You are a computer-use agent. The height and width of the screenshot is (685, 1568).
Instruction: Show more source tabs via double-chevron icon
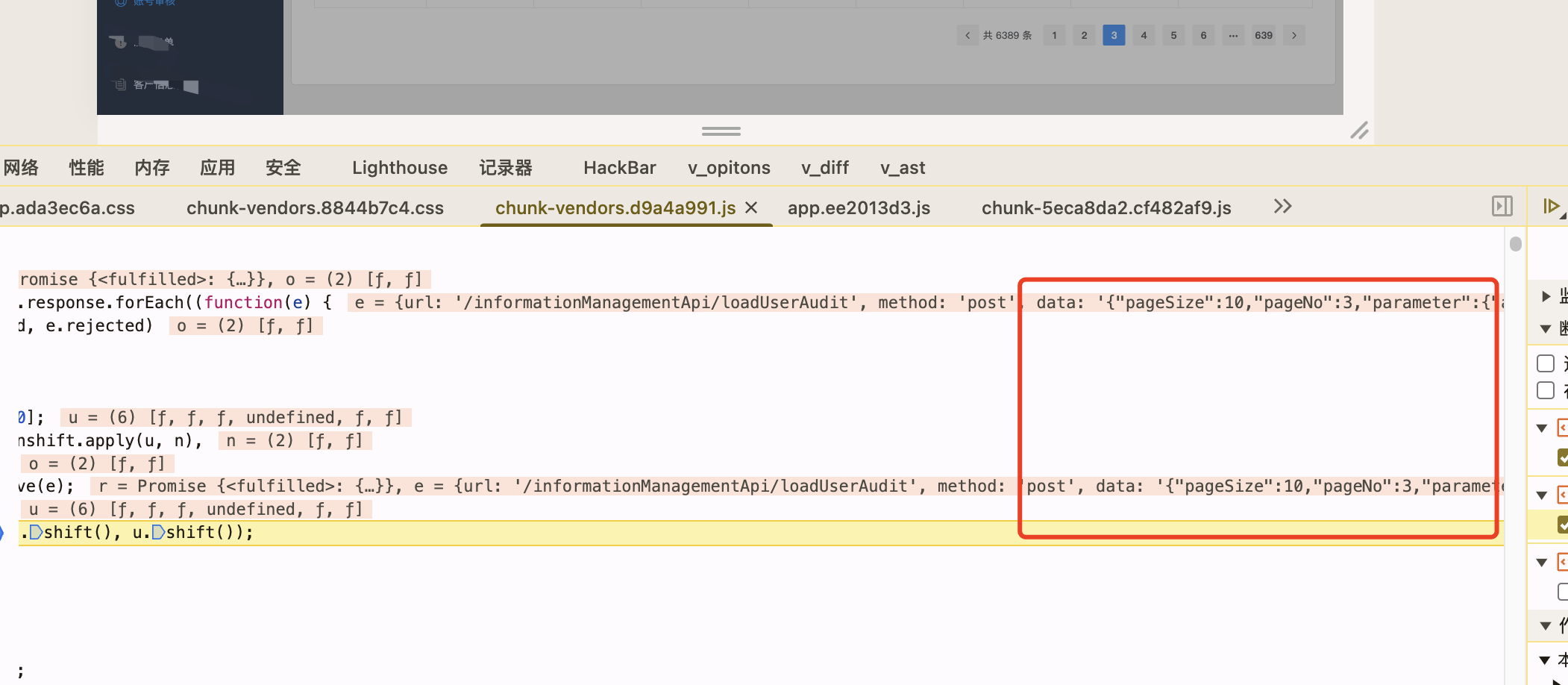pyautogui.click(x=1282, y=207)
